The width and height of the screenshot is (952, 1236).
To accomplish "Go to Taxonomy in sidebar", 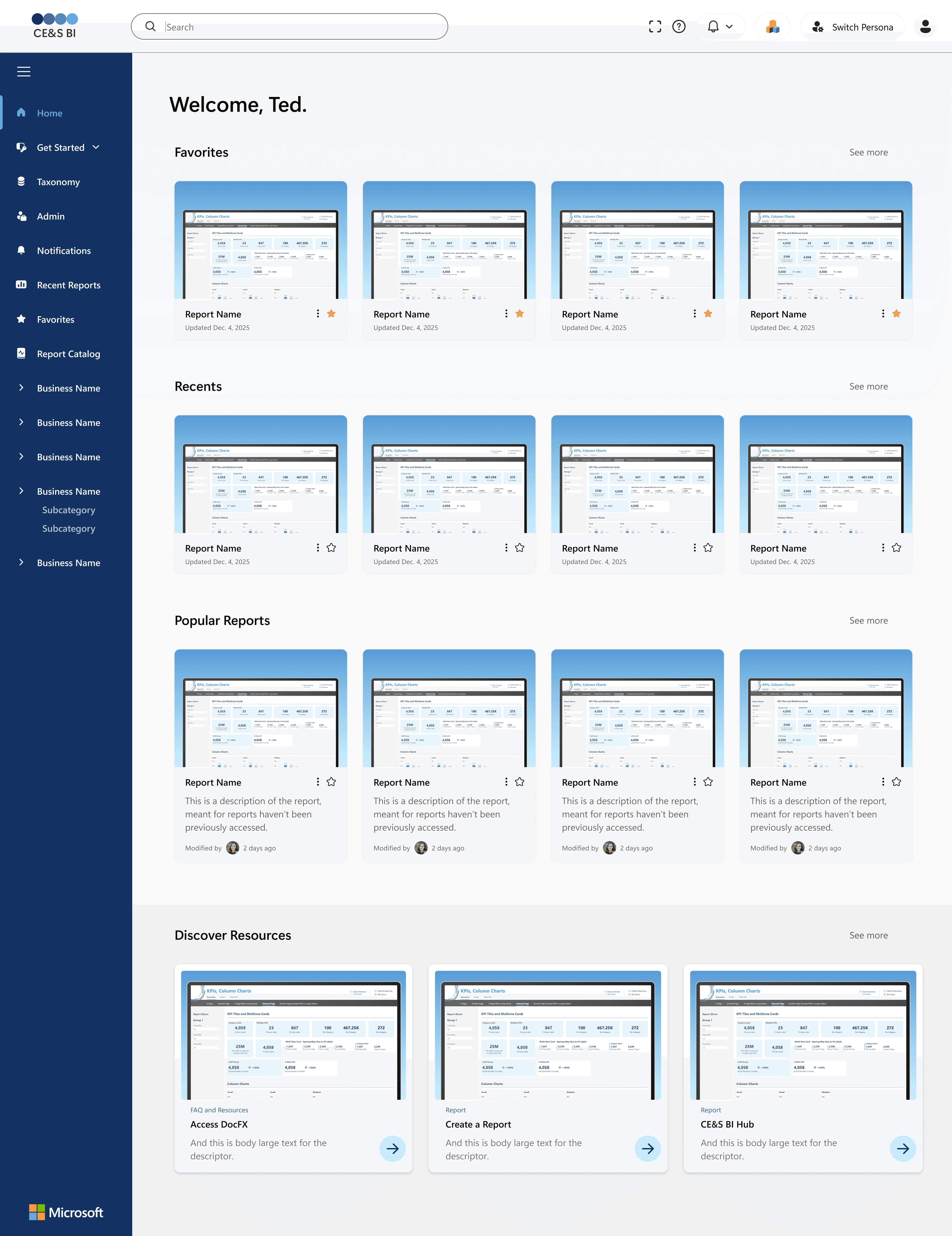I will [x=58, y=182].
